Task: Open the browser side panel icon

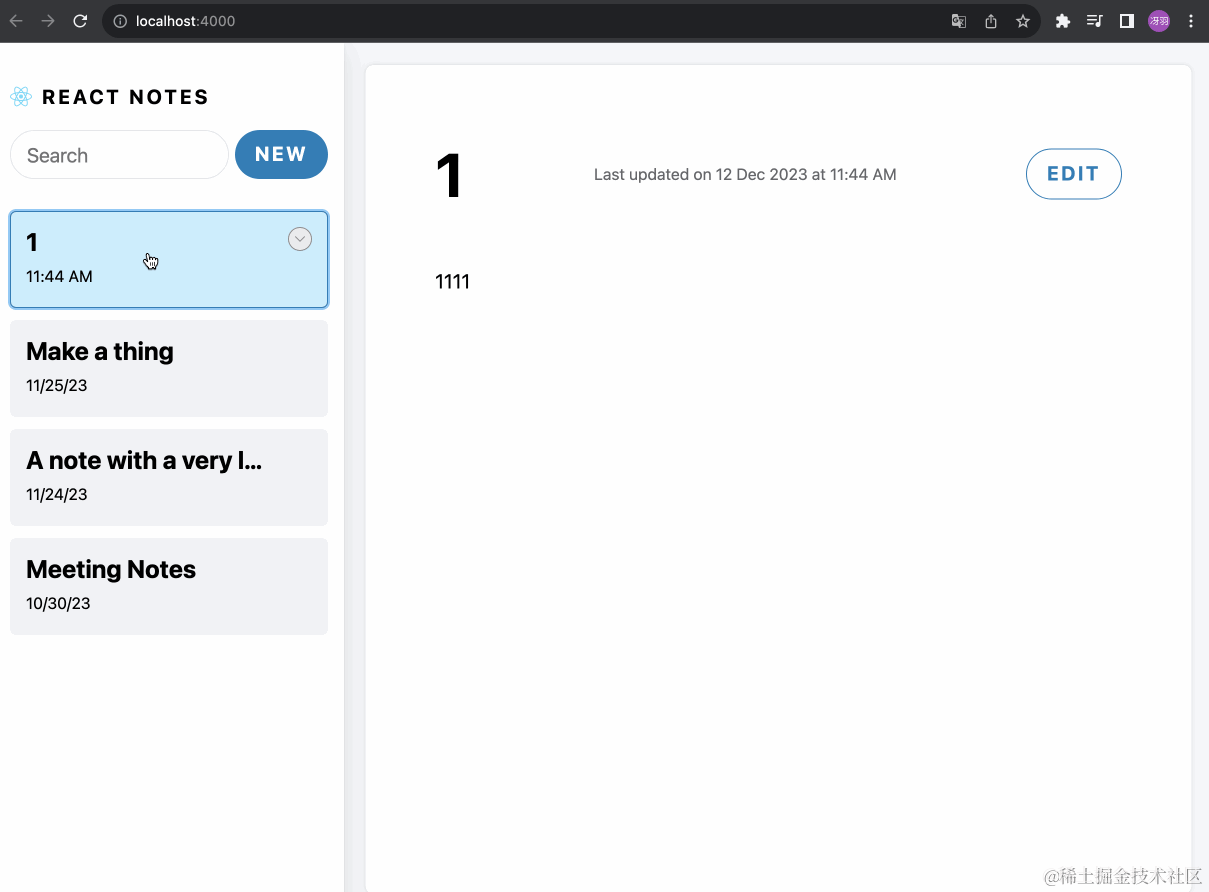Action: tap(1126, 20)
